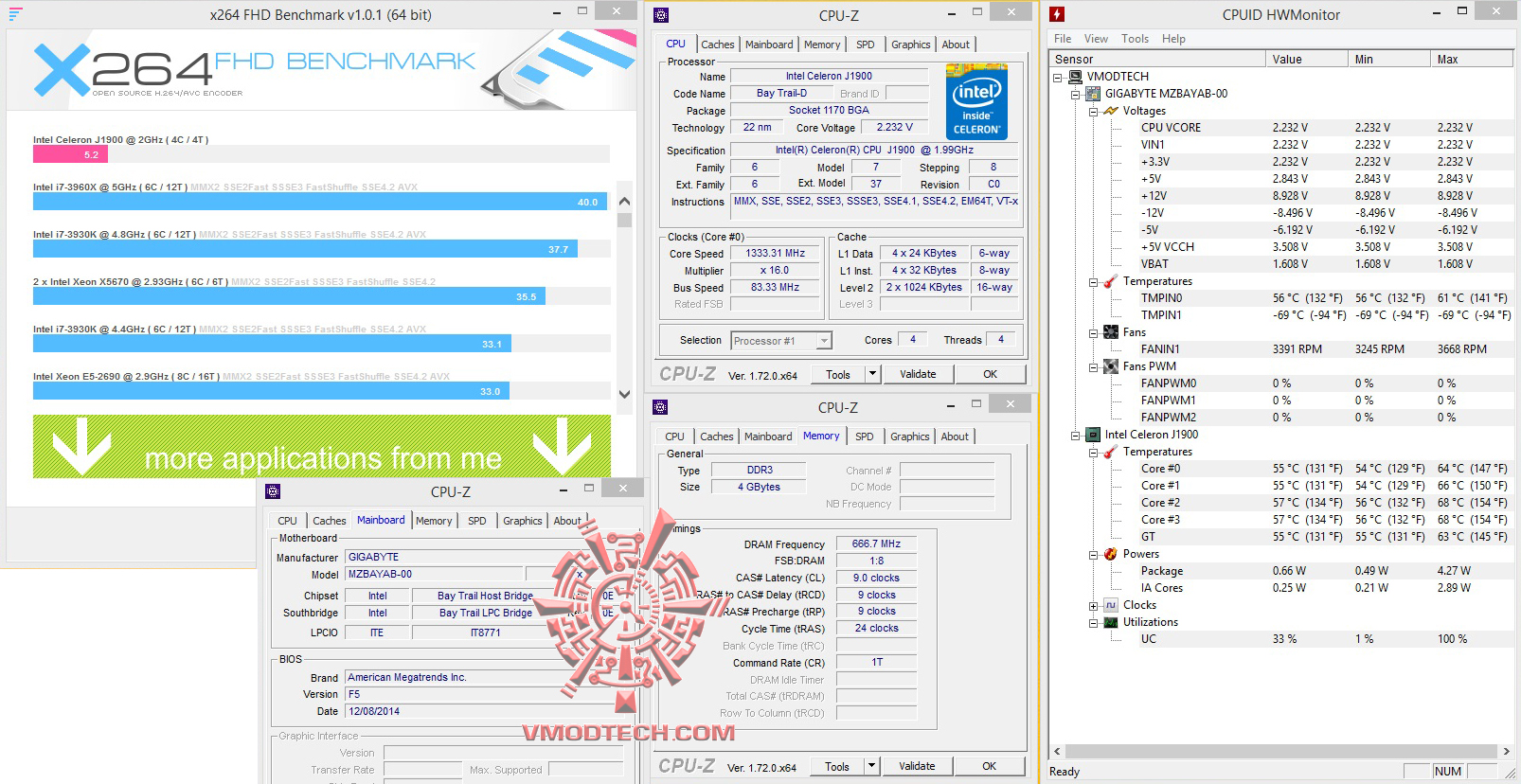The image size is (1521, 784).
Task: Collapse Temperatures under GIGABYTE MZBAYAB-00
Action: click(x=1093, y=282)
